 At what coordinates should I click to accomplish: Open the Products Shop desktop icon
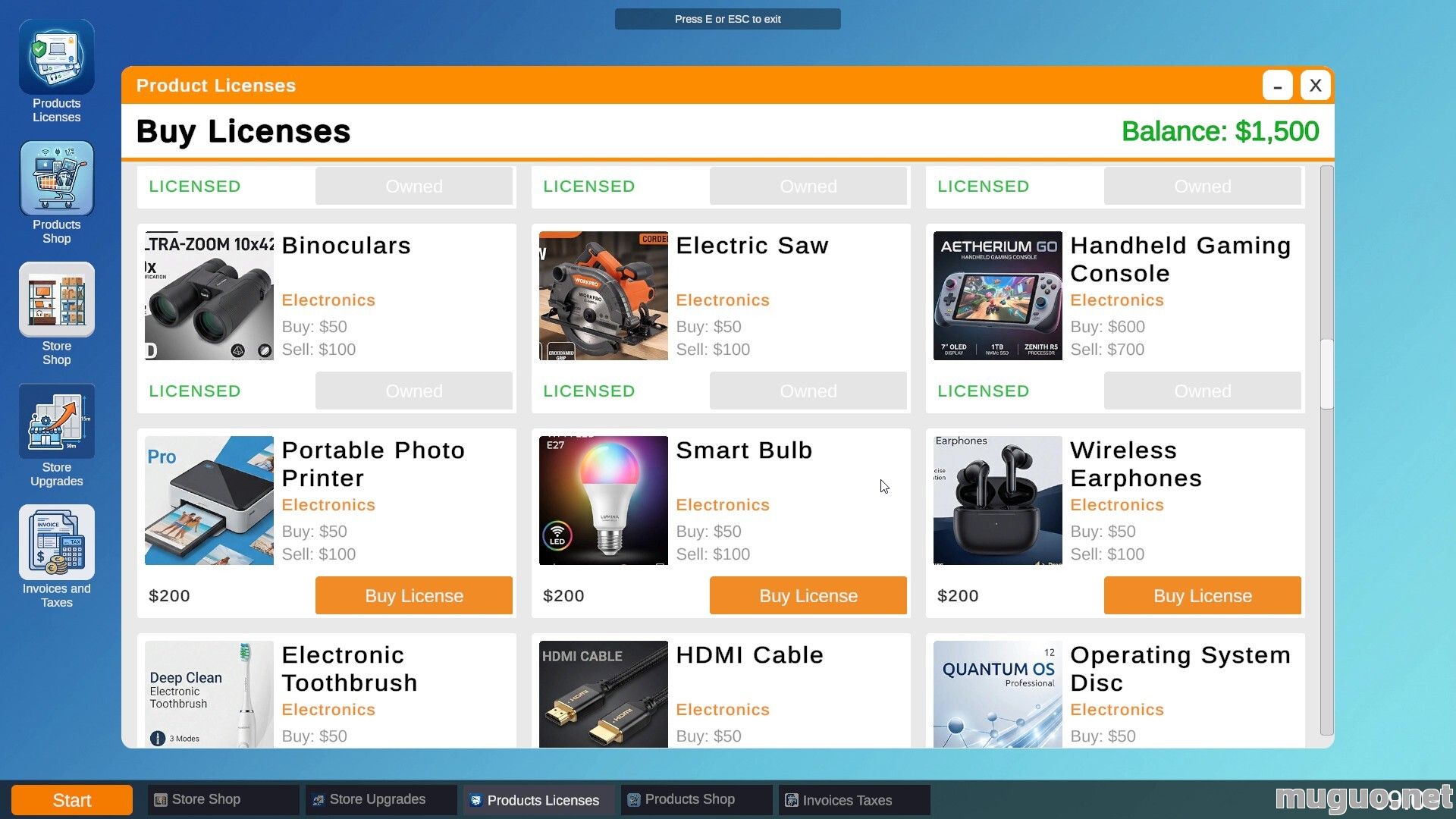tap(57, 193)
